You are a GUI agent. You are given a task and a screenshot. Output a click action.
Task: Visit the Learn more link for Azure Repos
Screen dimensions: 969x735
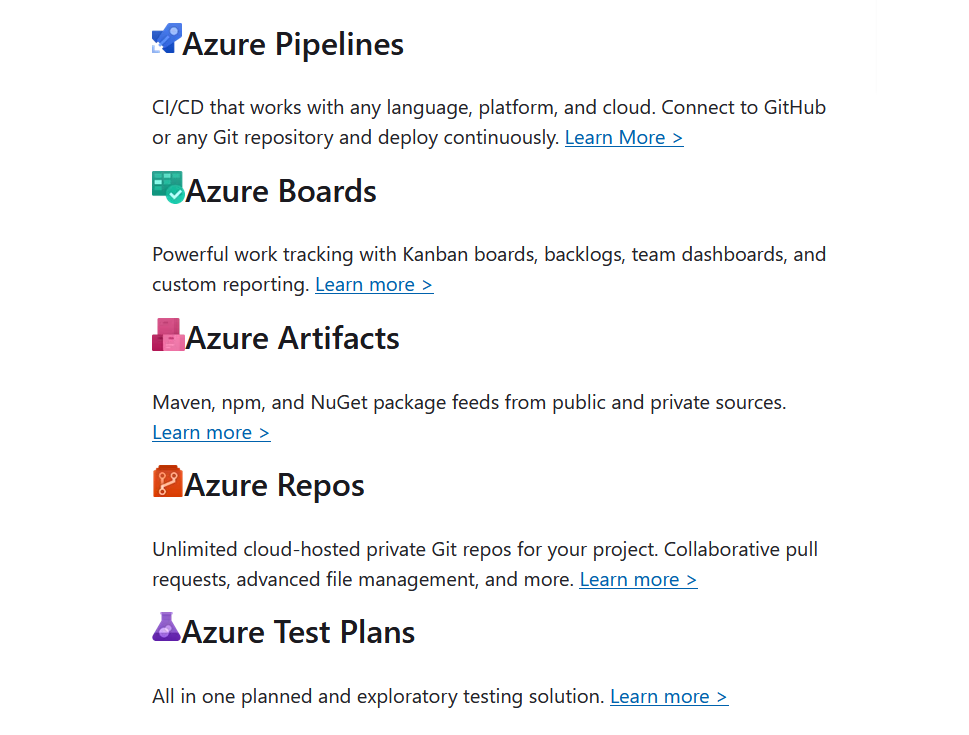638,580
